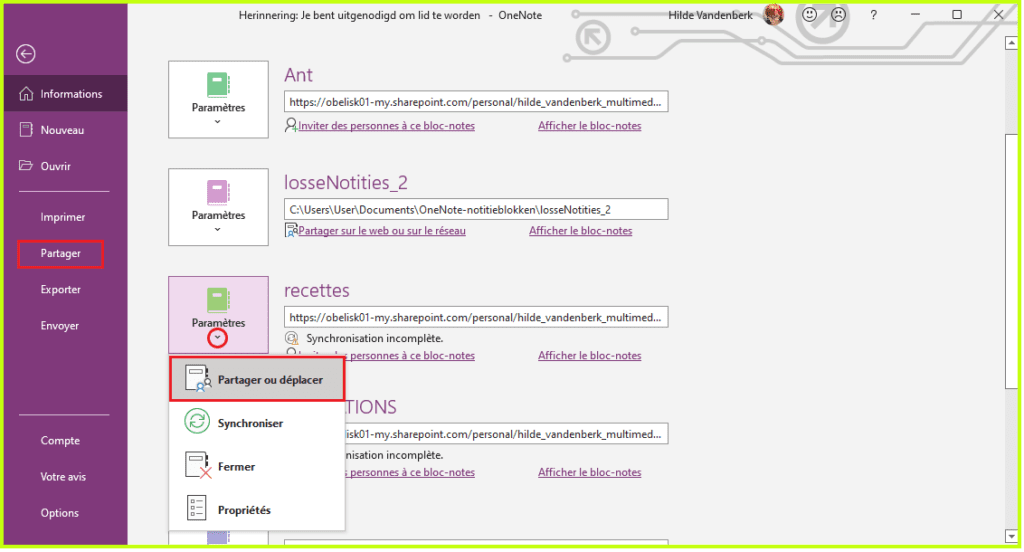
Task: Expand Paramètres chevron for Ant notebook
Action: click(217, 122)
